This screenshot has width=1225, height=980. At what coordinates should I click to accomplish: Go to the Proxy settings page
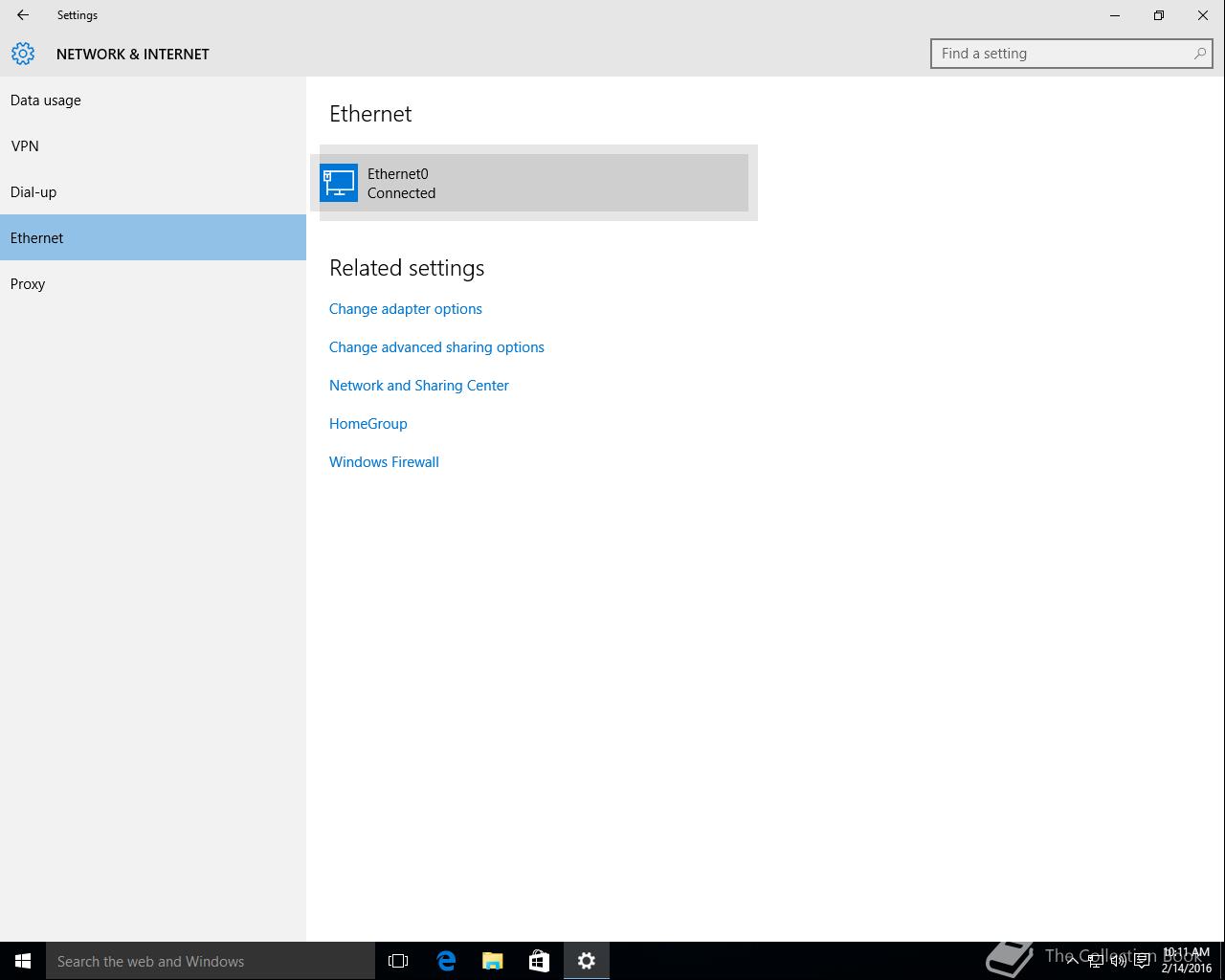(x=28, y=284)
